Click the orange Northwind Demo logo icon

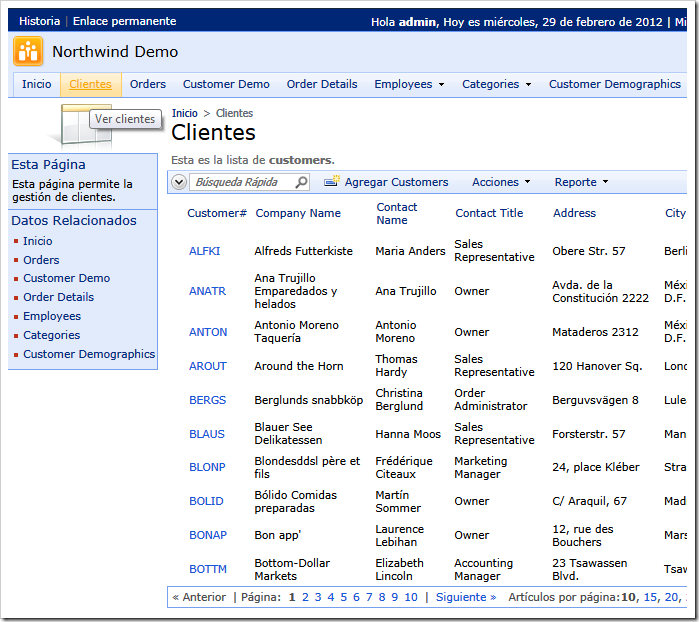tap(28, 51)
